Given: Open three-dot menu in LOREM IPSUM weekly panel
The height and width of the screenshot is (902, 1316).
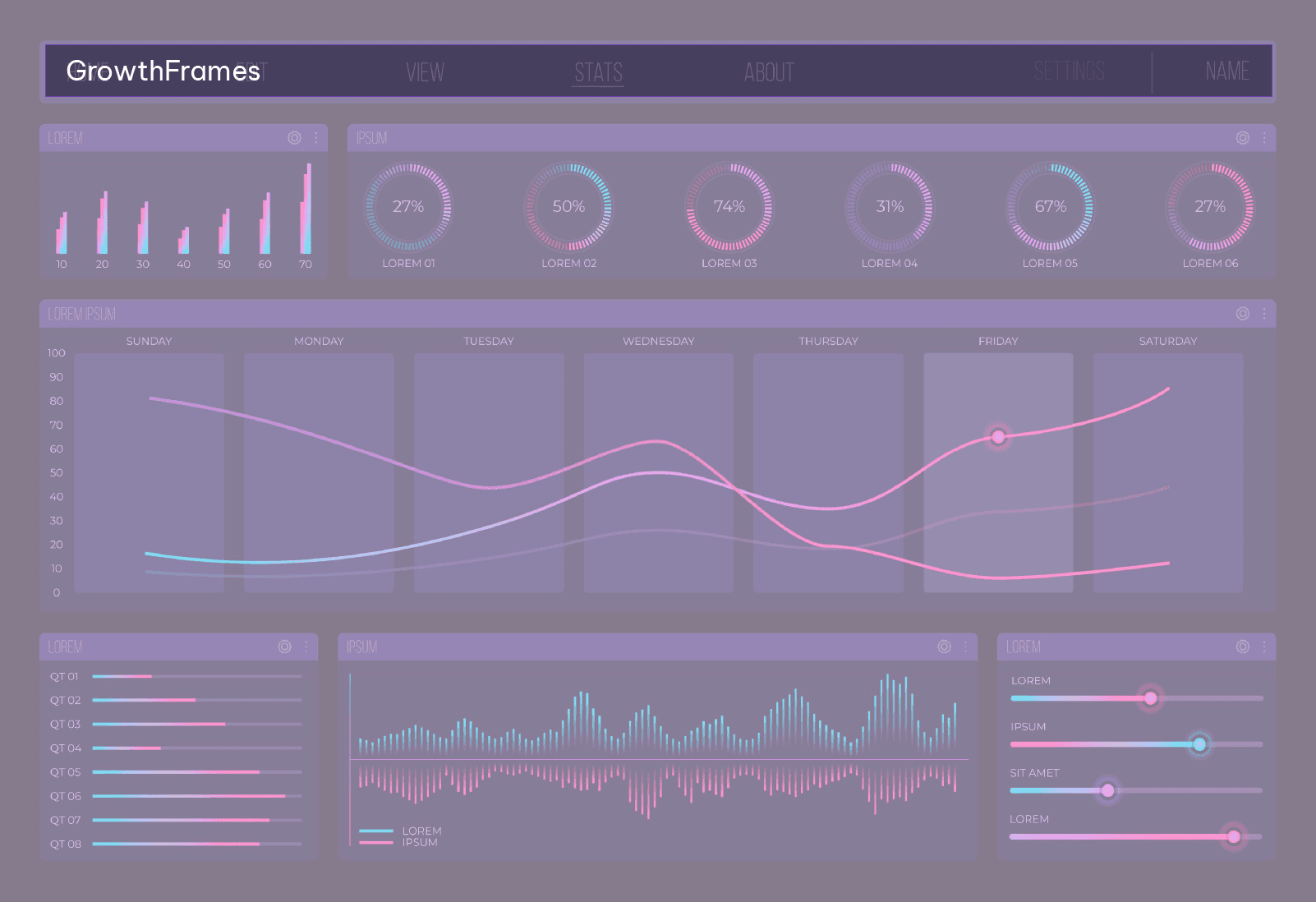Looking at the screenshot, I should coord(1264,314).
